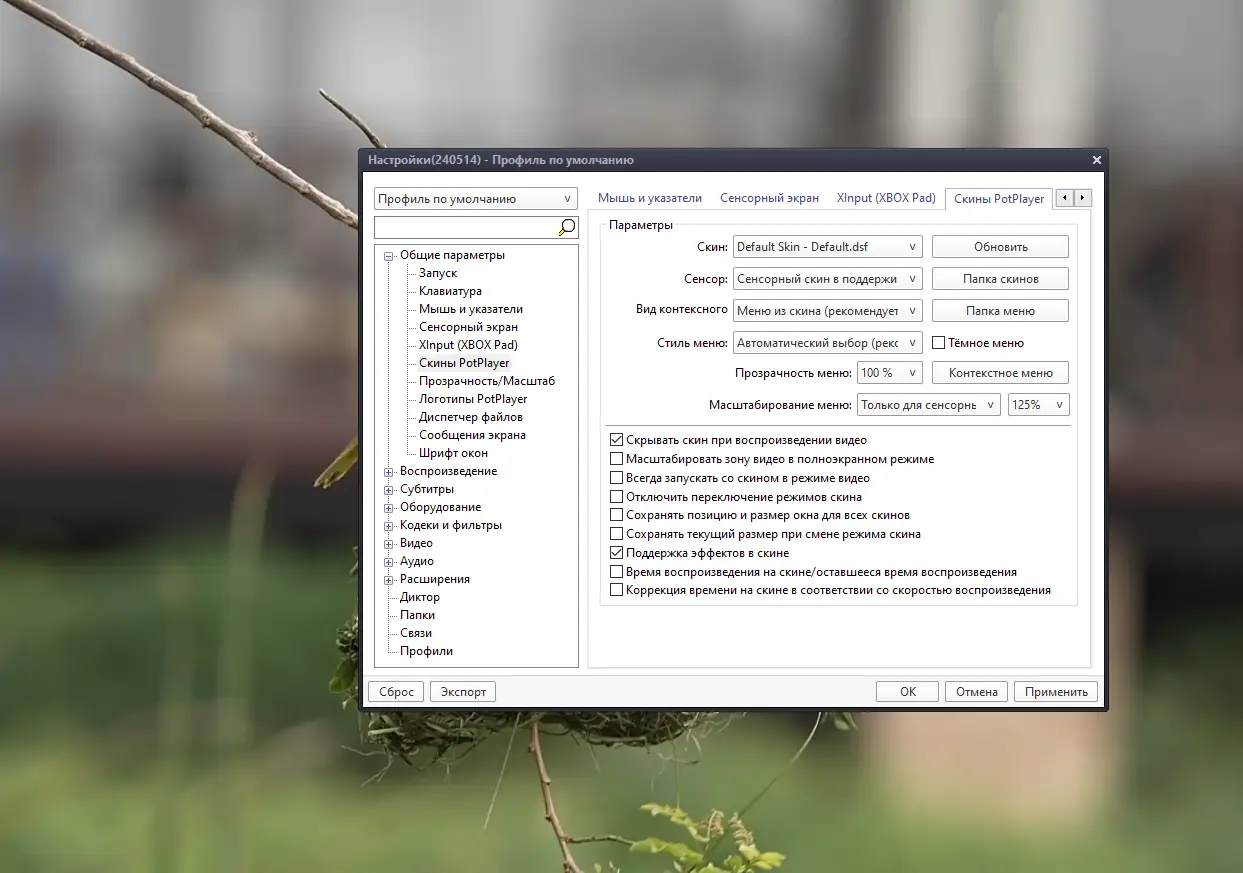Click the Применить button
This screenshot has height=873, width=1243.
(x=1056, y=691)
